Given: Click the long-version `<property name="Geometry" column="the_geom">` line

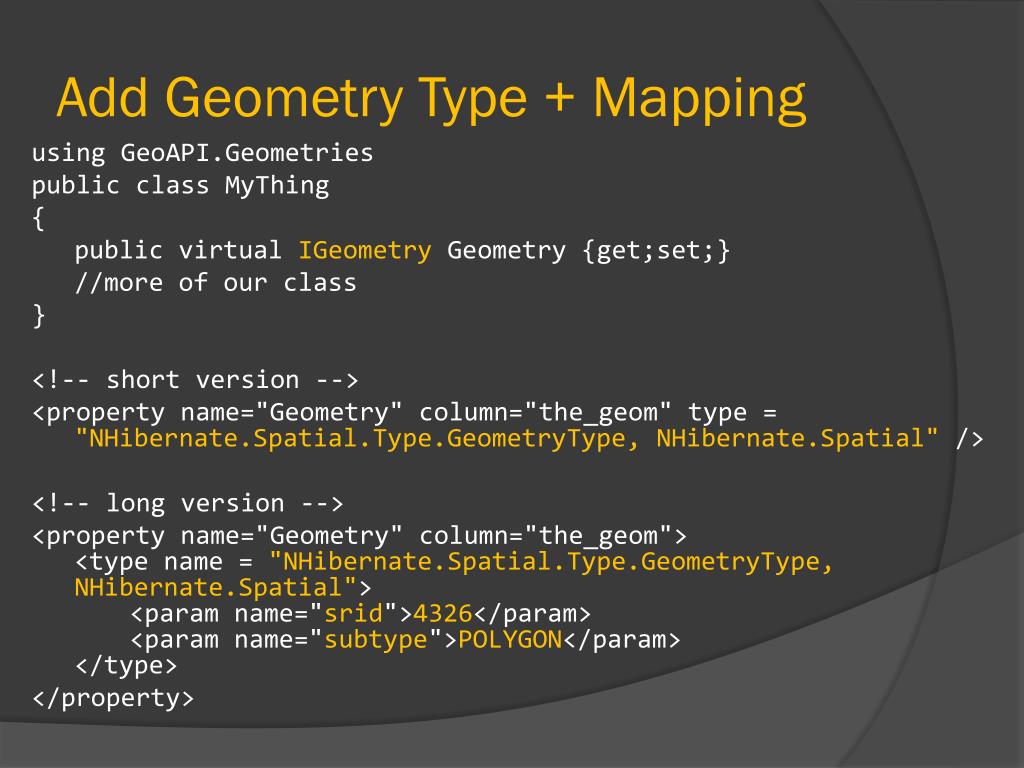Looking at the screenshot, I should pos(359,536).
